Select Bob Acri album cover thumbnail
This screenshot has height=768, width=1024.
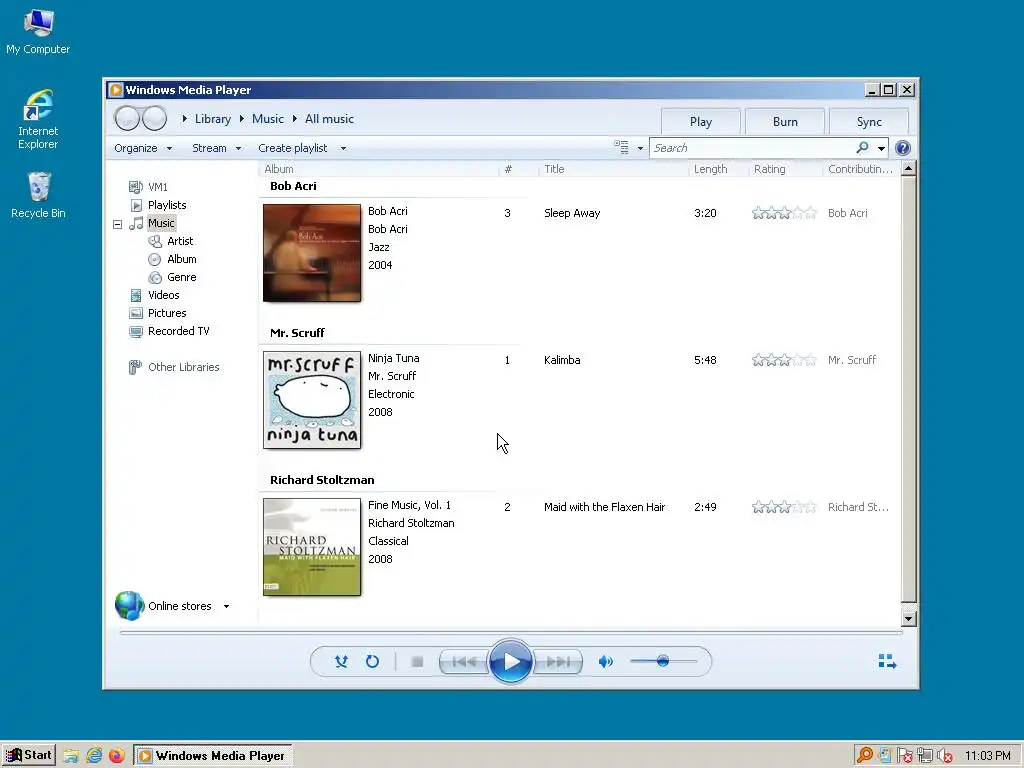(x=312, y=253)
